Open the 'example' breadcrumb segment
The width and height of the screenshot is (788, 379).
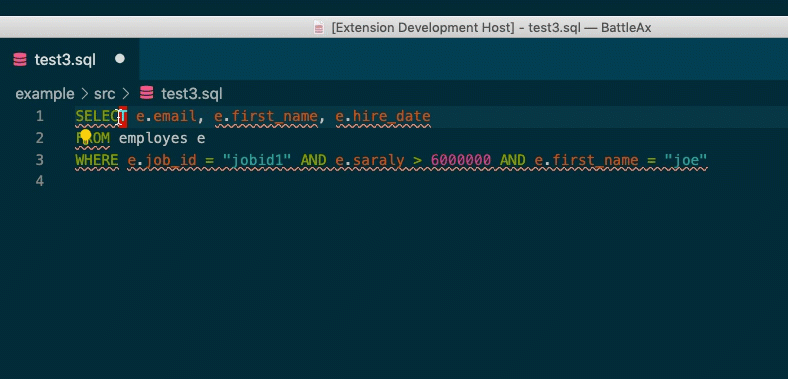tap(45, 93)
